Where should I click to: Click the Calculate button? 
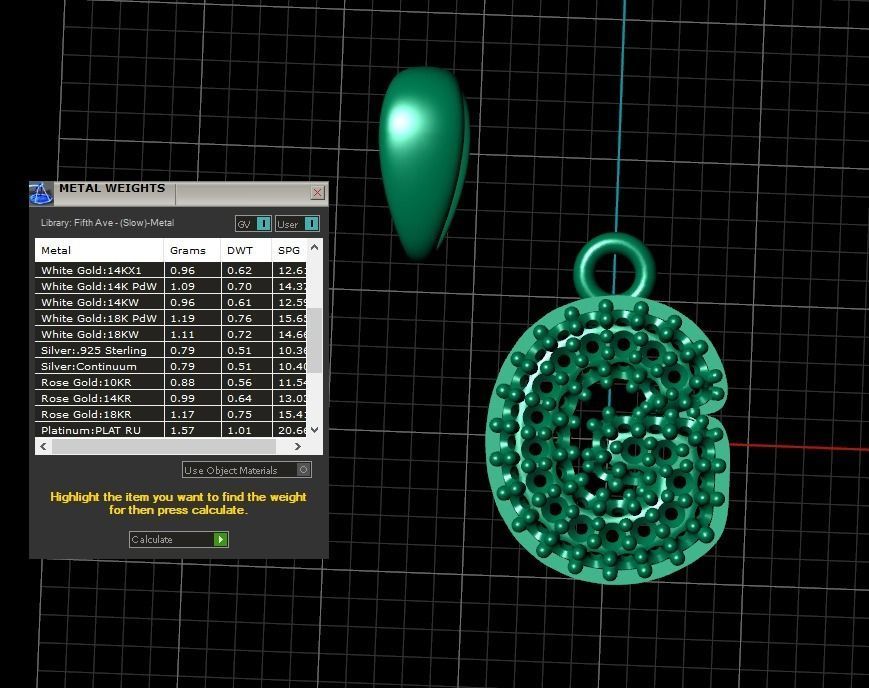coord(178,539)
